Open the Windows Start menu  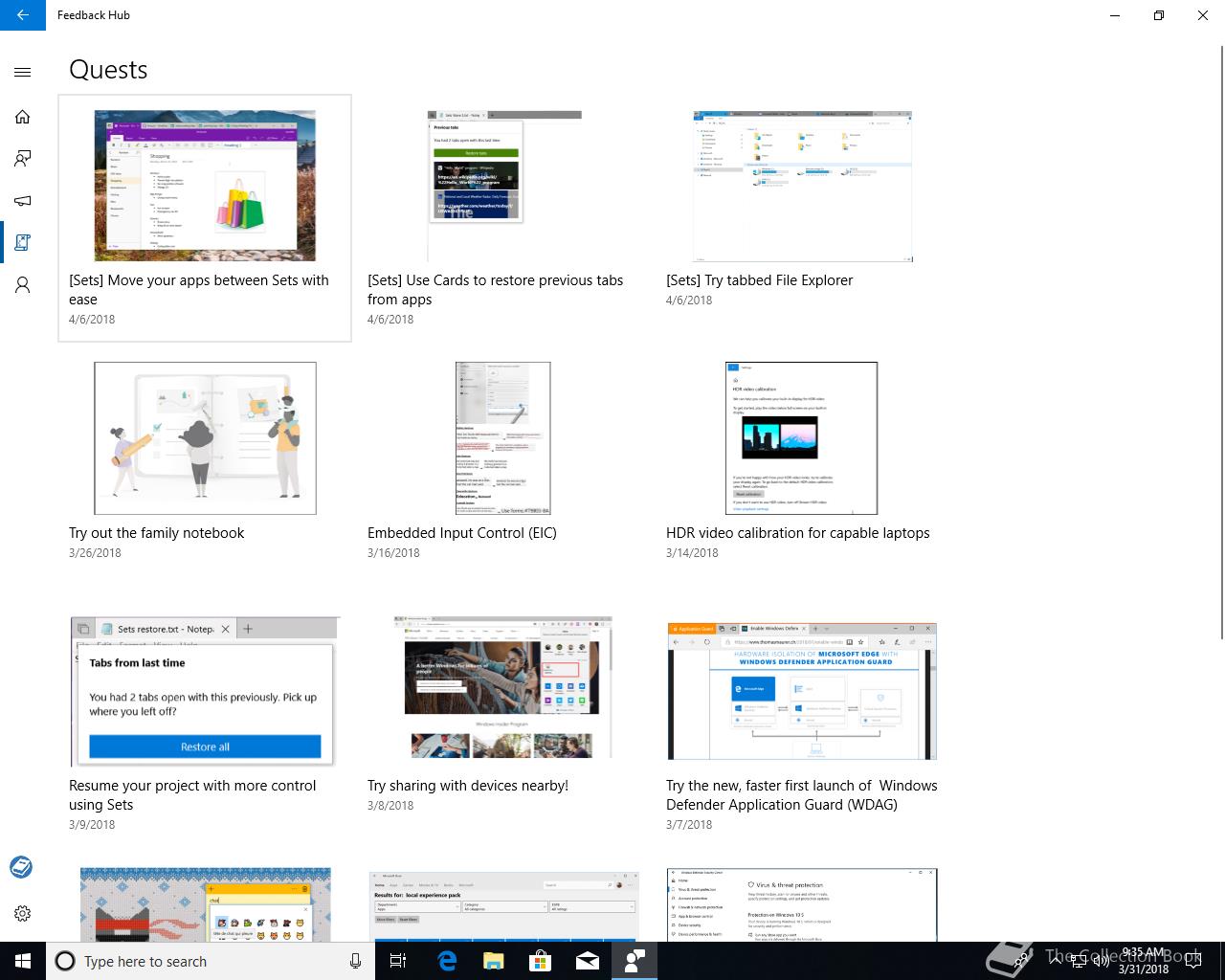[x=23, y=961]
